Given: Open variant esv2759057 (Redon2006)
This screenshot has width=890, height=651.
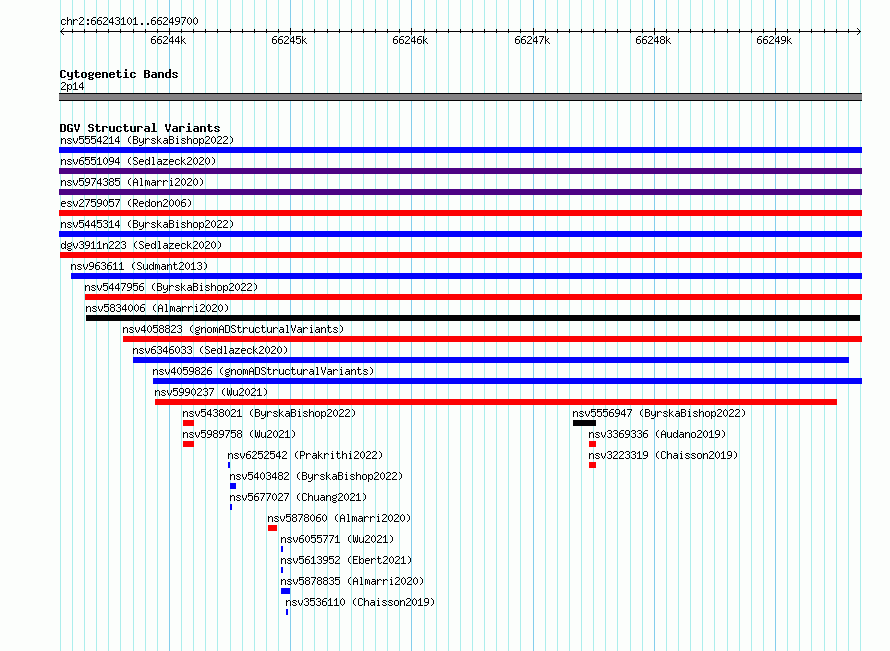Looking at the screenshot, I should coord(126,203).
